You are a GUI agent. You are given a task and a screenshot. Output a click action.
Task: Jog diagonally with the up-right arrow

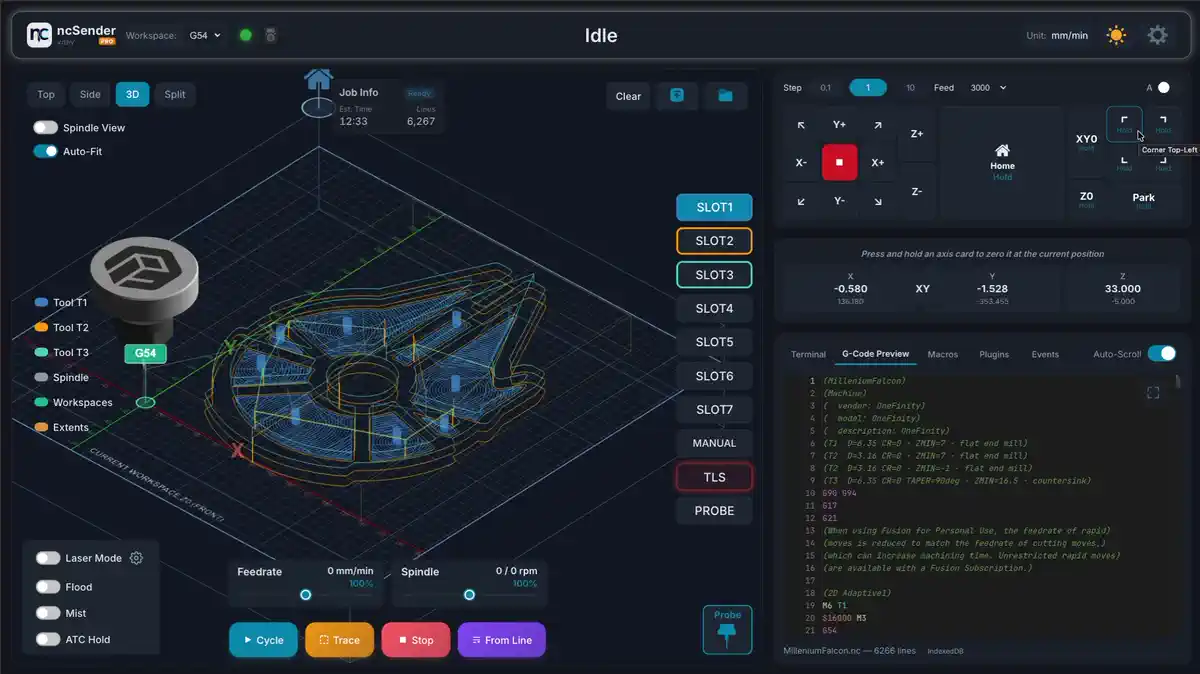click(x=877, y=125)
